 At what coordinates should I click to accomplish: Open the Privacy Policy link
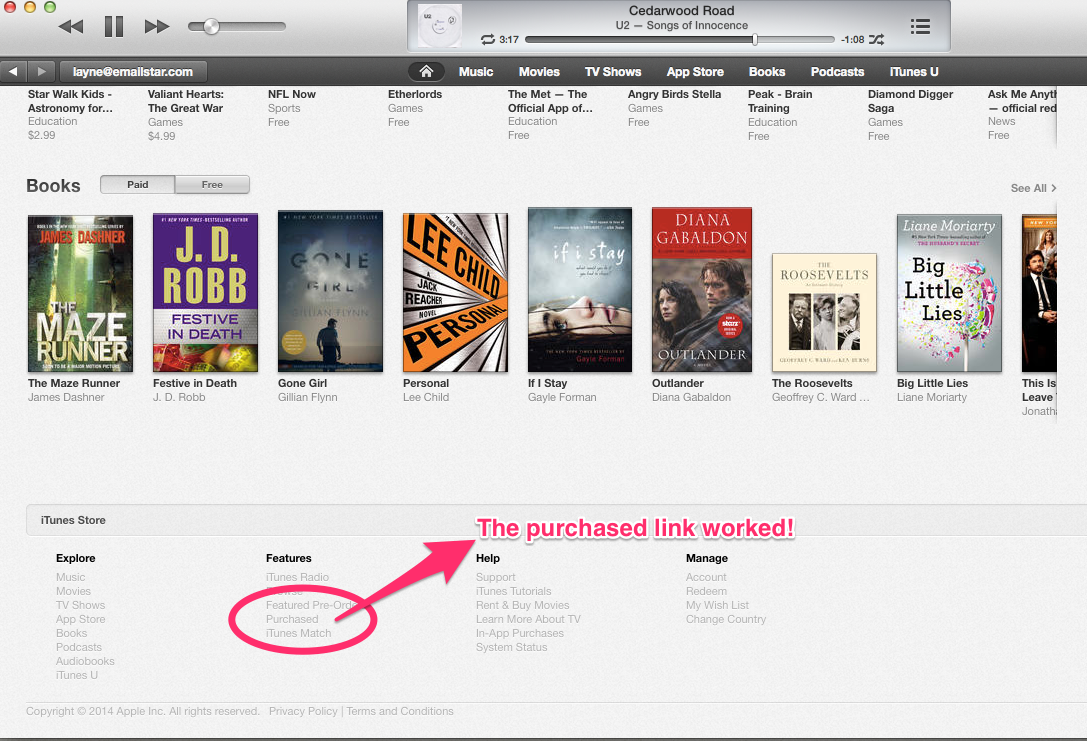click(303, 711)
